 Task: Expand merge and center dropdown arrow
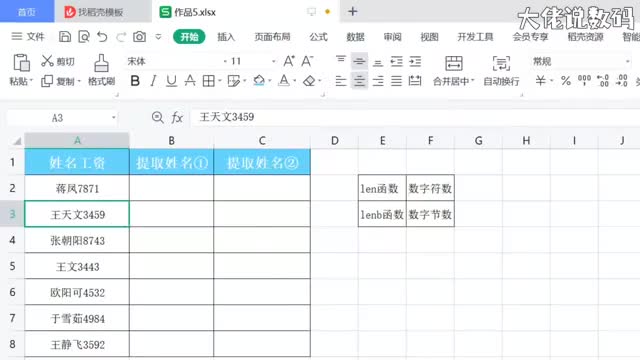(x=472, y=81)
